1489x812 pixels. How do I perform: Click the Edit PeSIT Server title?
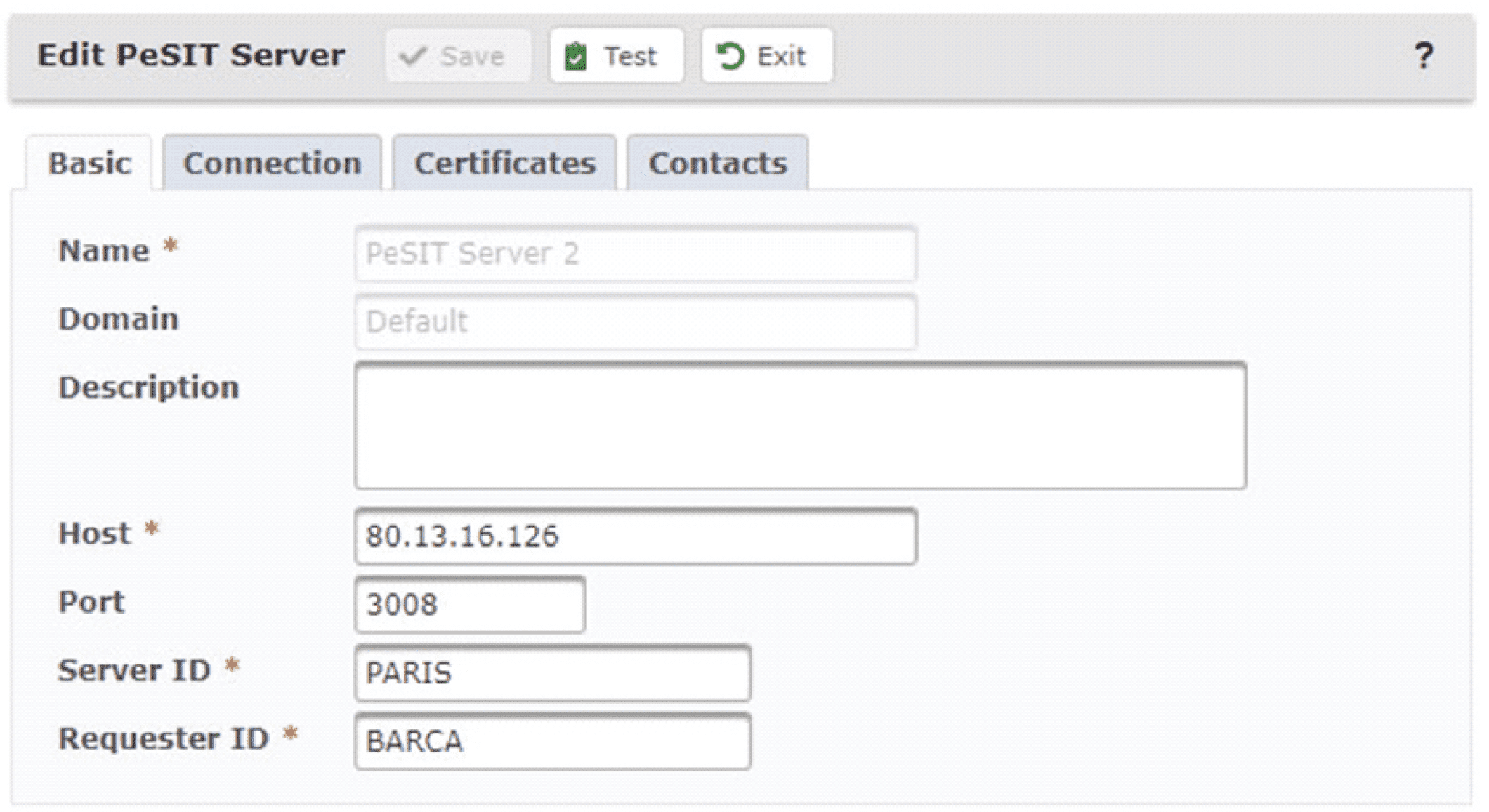point(191,56)
